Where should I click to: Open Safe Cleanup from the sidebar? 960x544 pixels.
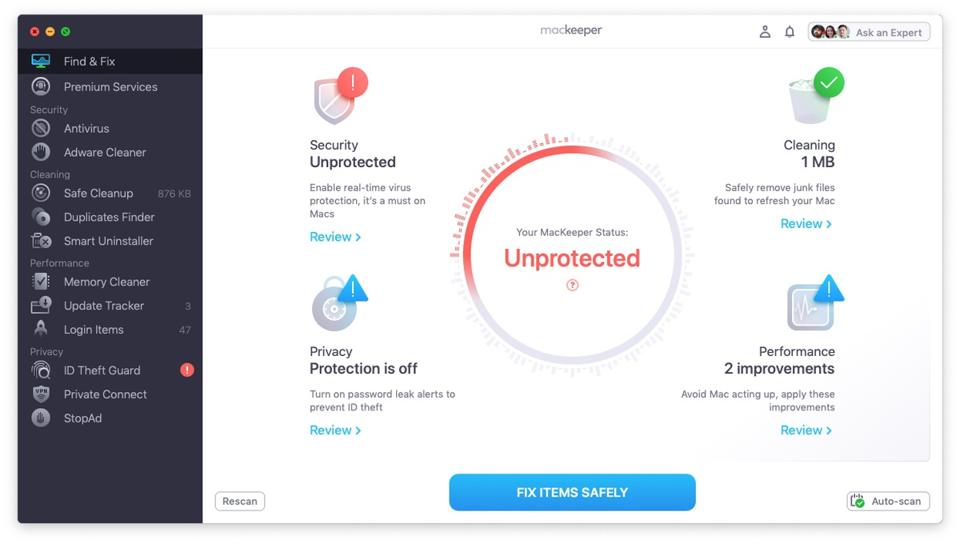point(98,193)
